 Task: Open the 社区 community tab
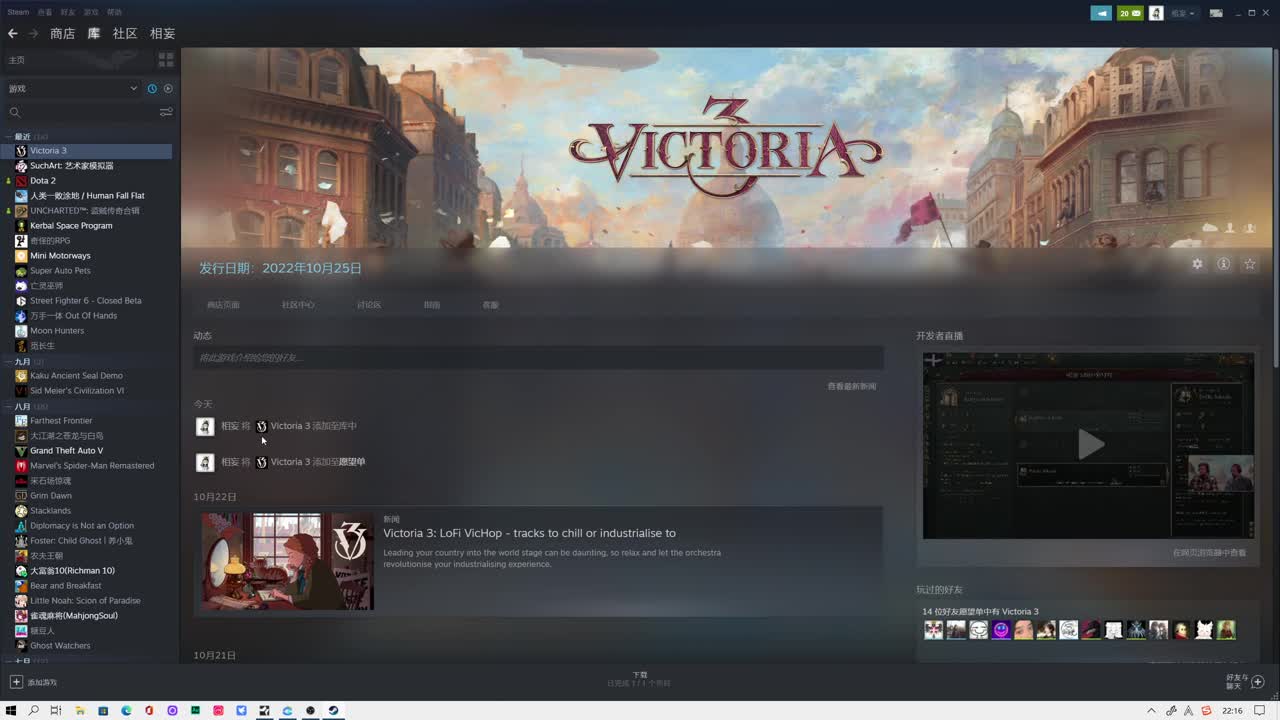[125, 33]
